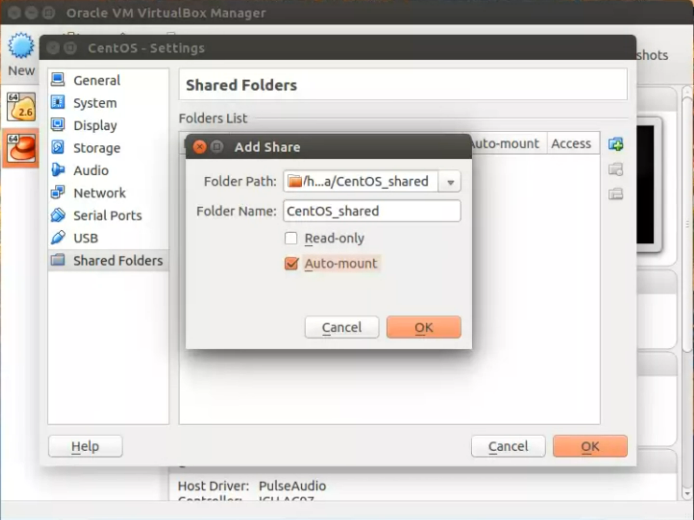The image size is (694, 520).
Task: Go to Storage settings
Action: [x=96, y=148]
